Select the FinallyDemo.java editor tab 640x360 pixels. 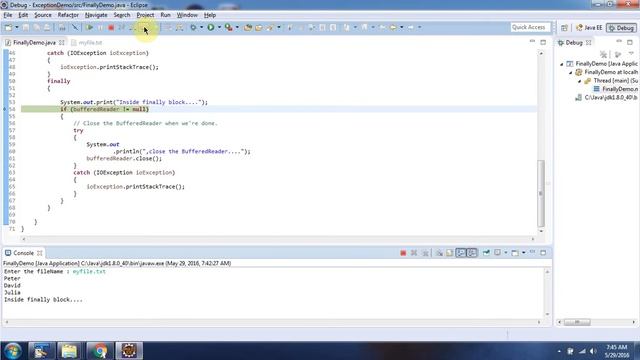(x=34, y=42)
